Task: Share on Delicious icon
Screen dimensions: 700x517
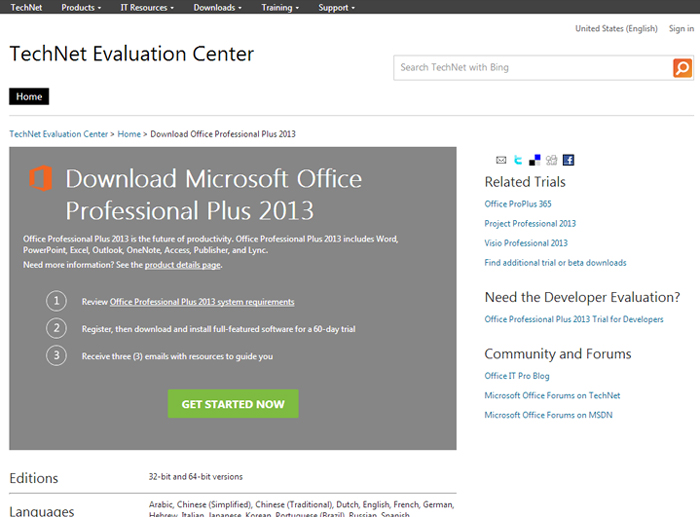Action: [534, 160]
